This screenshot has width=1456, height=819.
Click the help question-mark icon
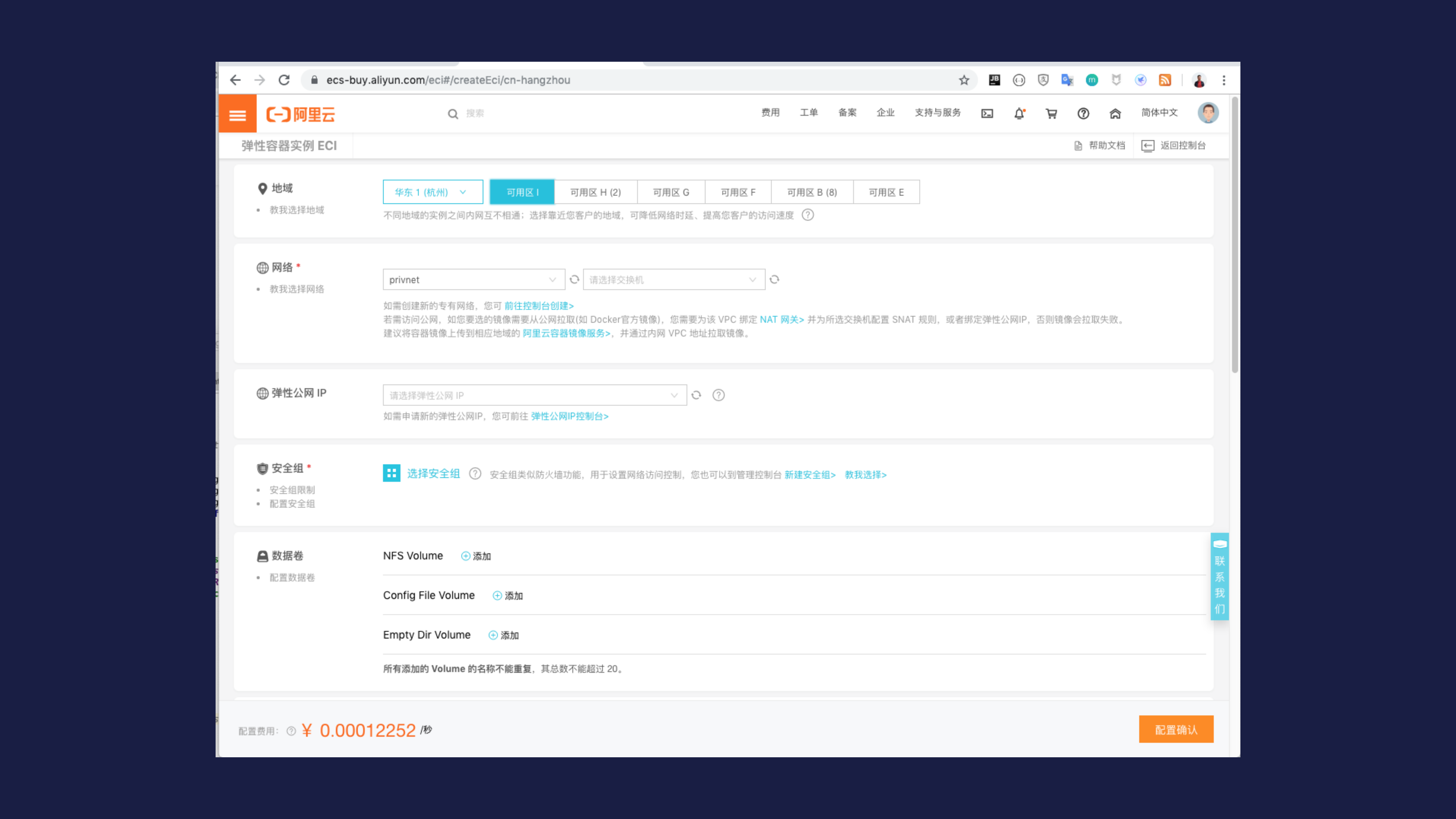coord(1083,113)
